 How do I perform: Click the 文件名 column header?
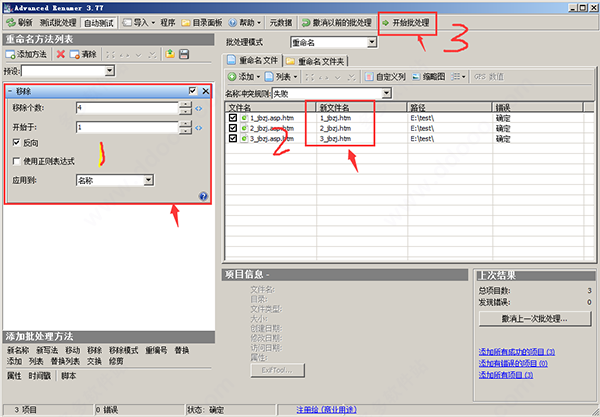pos(271,108)
